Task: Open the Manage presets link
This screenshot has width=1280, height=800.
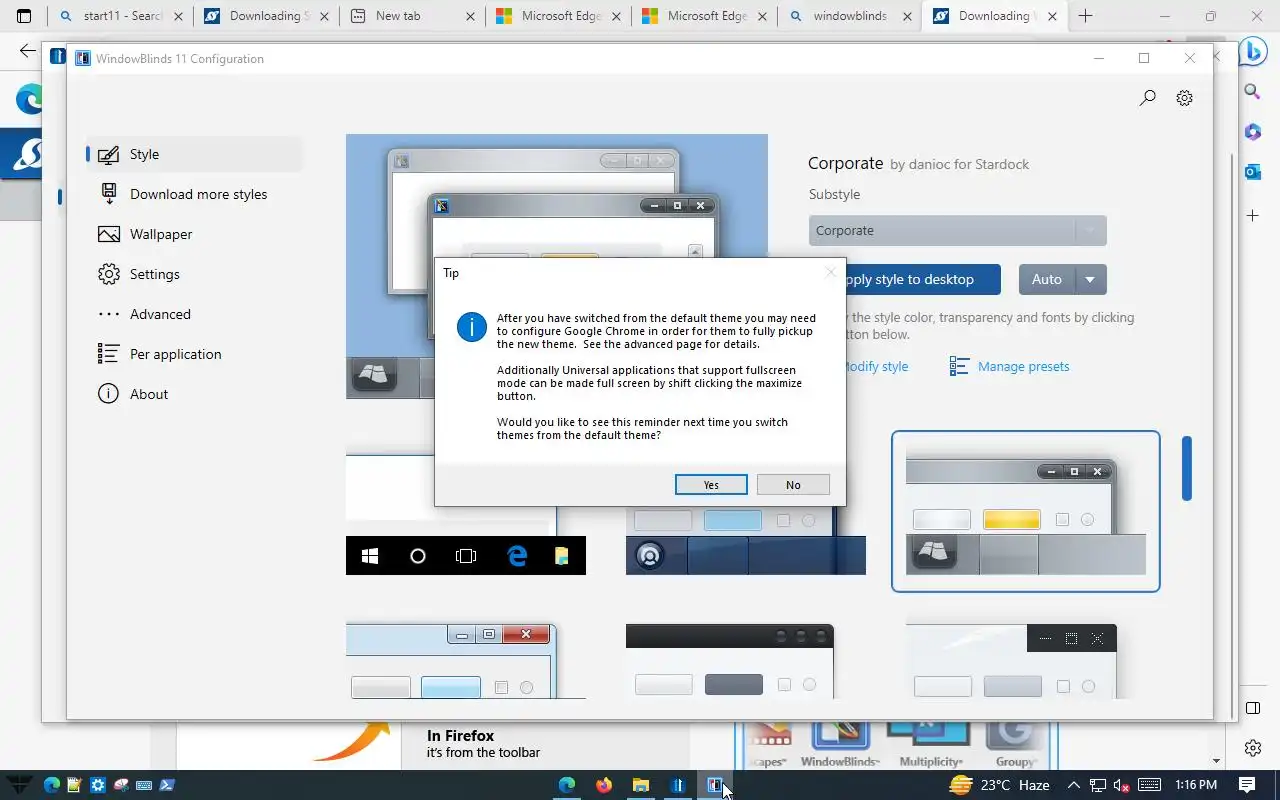Action: pos(1023,367)
